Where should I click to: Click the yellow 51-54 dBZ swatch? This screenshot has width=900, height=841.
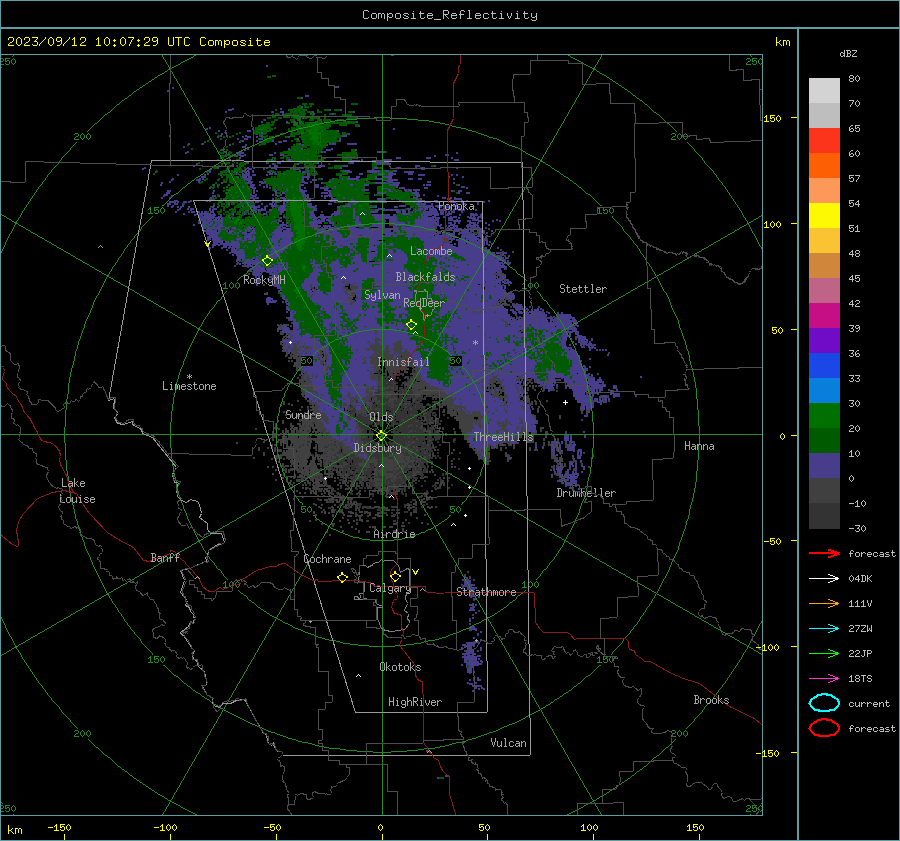pos(824,216)
